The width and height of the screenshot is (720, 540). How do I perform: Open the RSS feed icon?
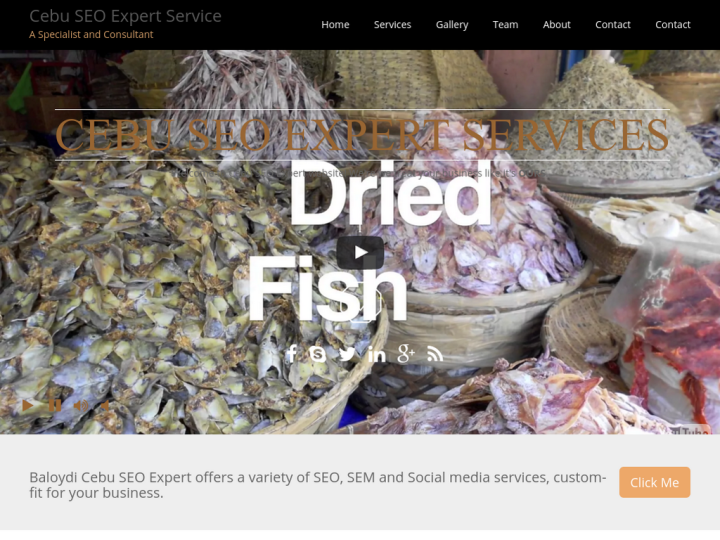(435, 354)
